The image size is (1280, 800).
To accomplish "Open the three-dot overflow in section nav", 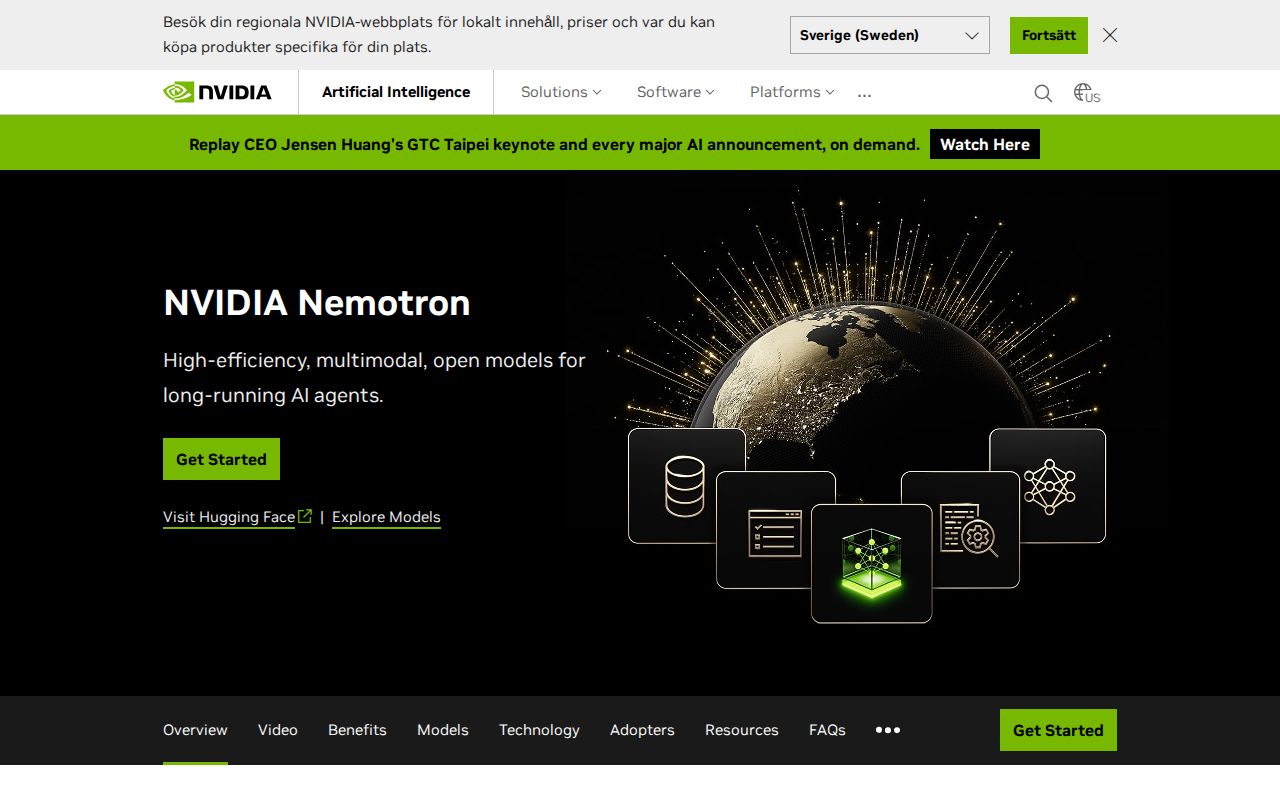I will (x=888, y=730).
